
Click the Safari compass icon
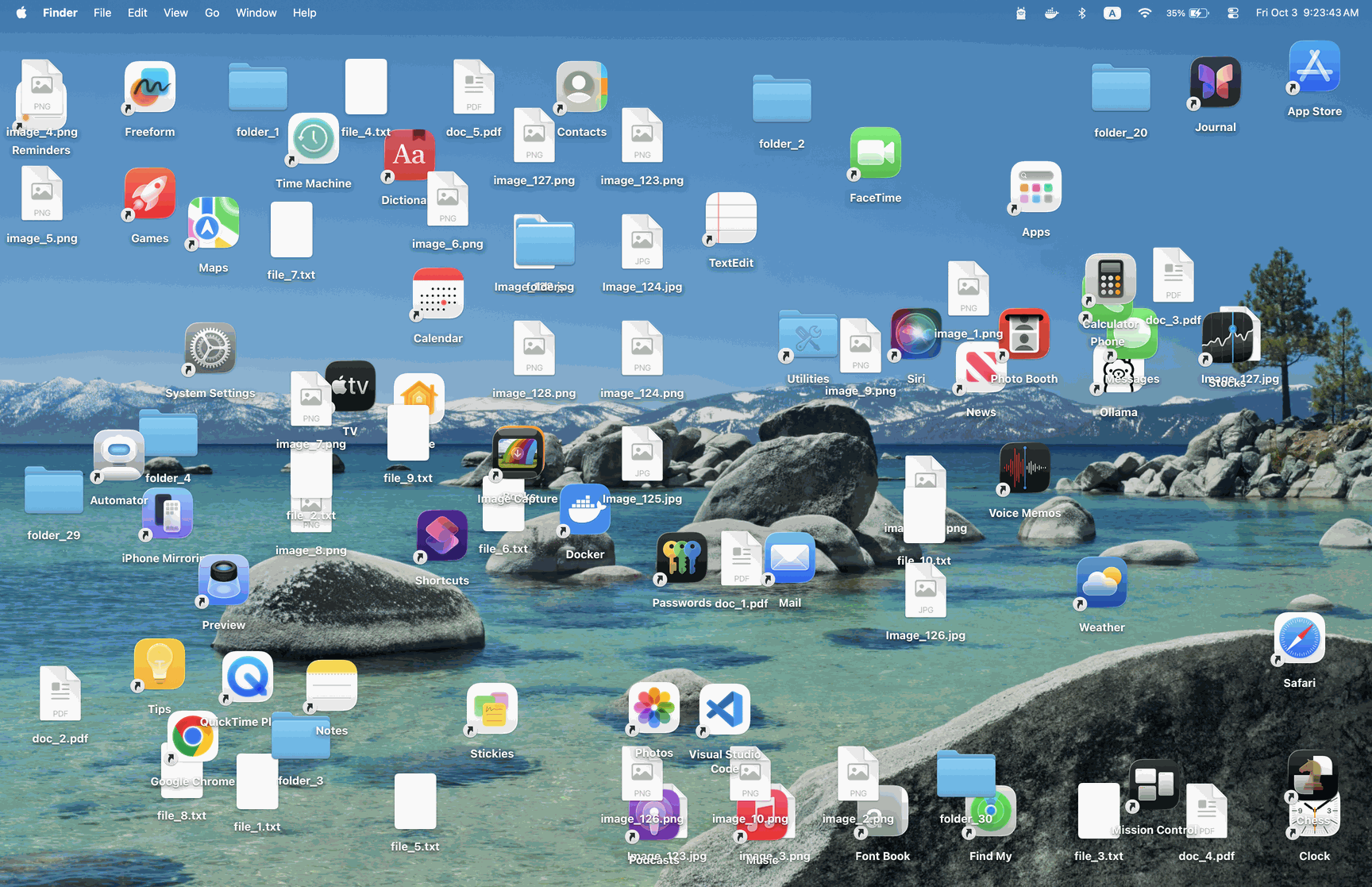tap(1299, 638)
